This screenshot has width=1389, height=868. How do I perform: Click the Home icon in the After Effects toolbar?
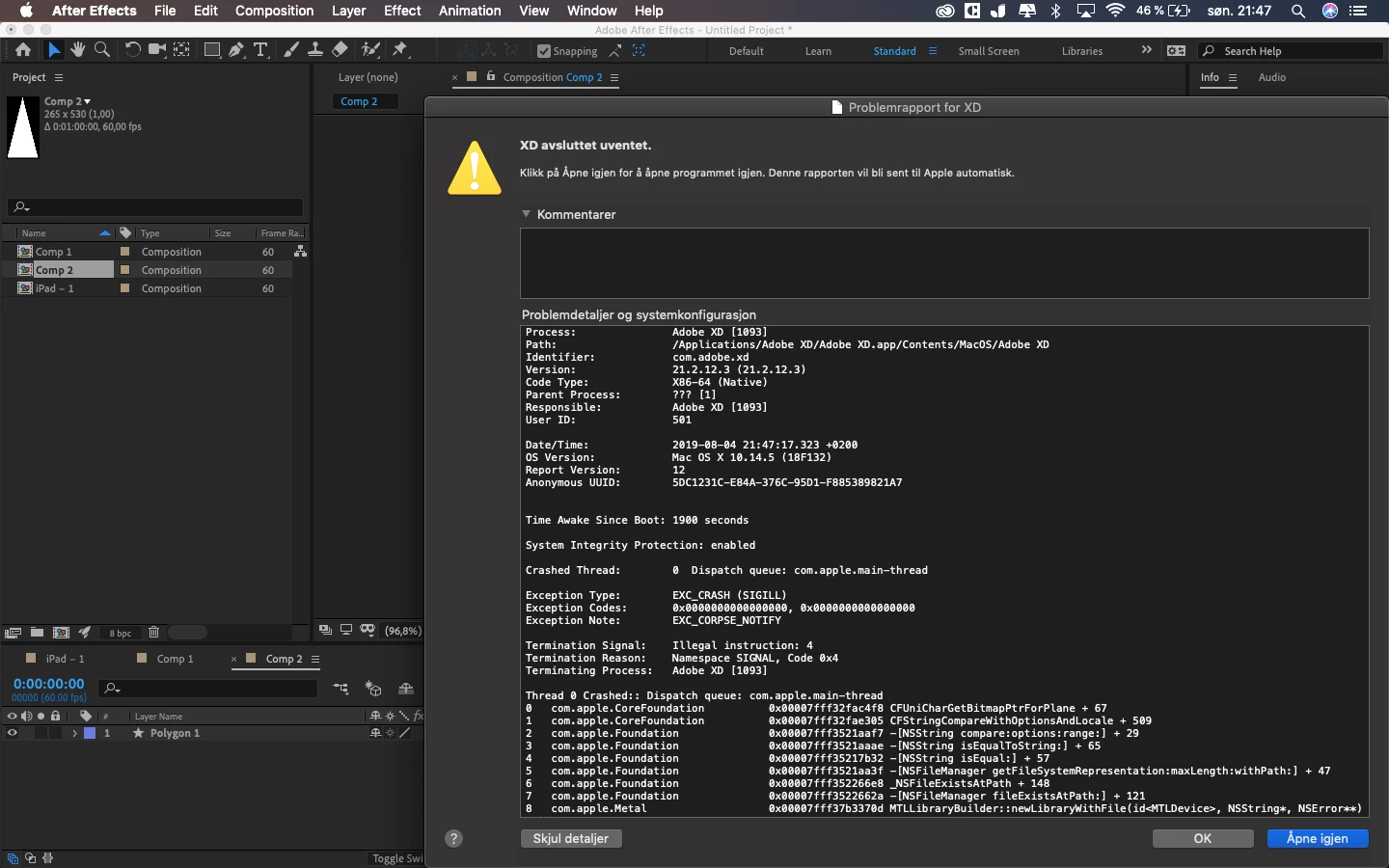[x=23, y=50]
